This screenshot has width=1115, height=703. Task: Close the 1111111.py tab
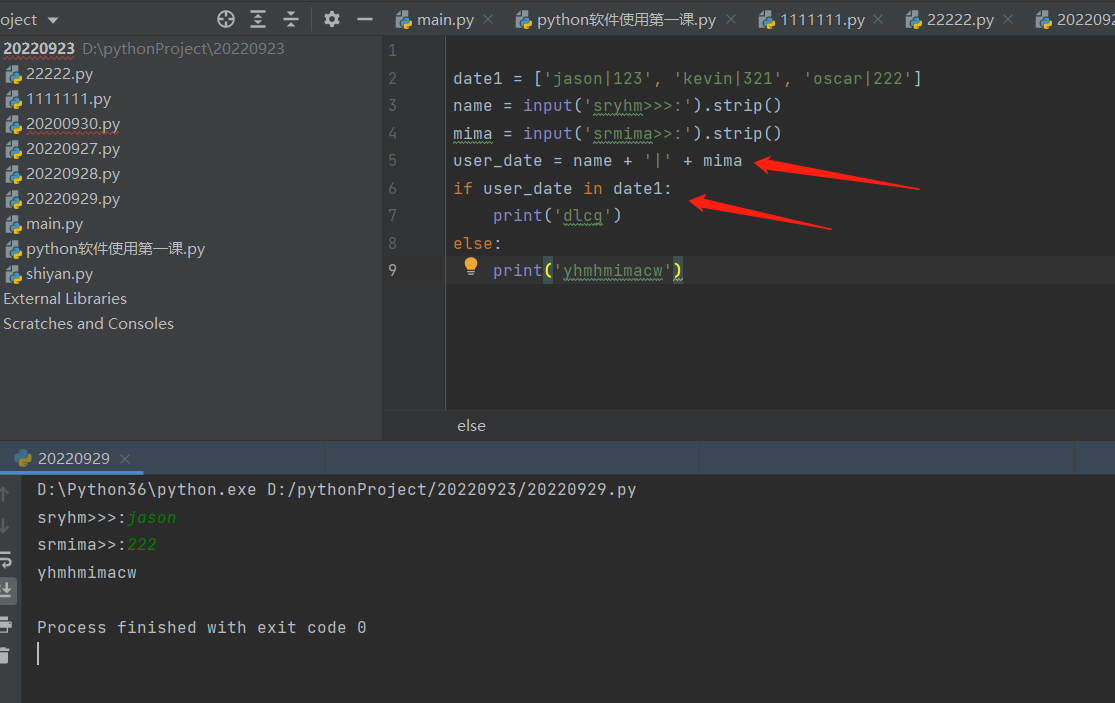[878, 20]
